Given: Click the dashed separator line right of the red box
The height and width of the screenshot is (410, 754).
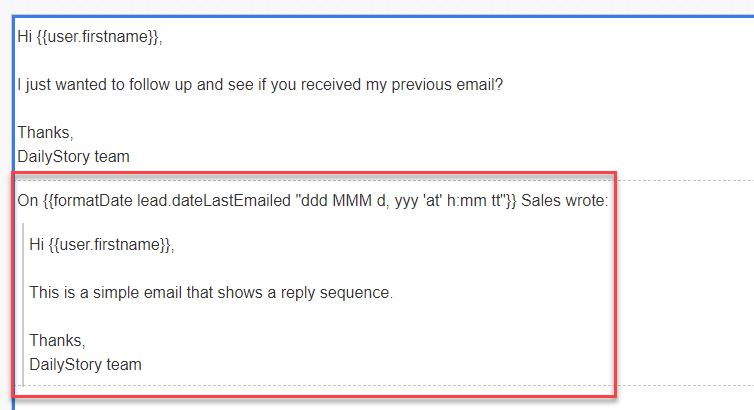Looking at the screenshot, I should pos(685,180).
